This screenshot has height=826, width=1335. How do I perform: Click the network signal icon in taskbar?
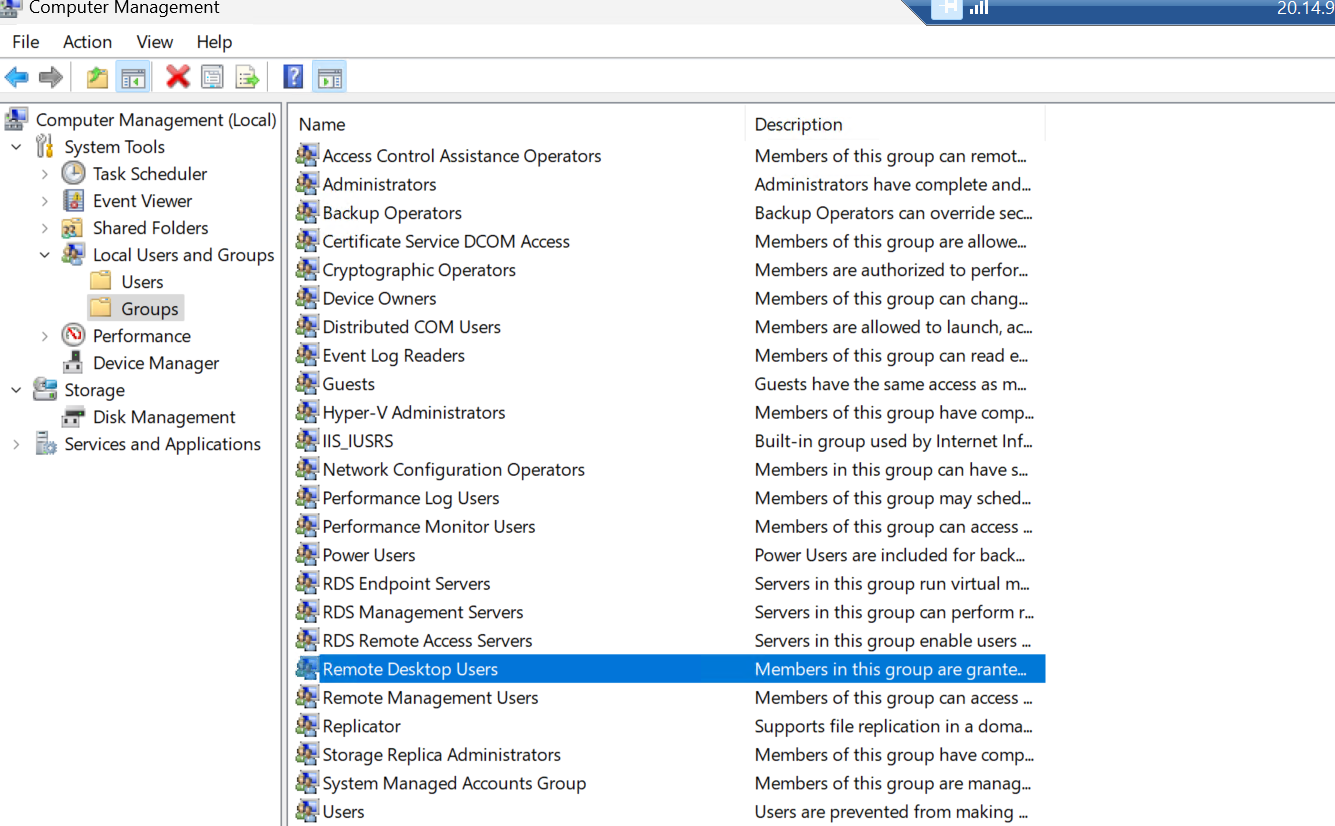pyautogui.click(x=978, y=11)
